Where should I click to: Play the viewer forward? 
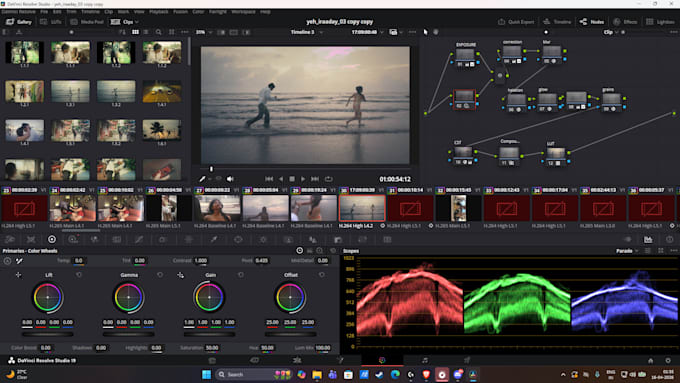pyautogui.click(x=303, y=179)
